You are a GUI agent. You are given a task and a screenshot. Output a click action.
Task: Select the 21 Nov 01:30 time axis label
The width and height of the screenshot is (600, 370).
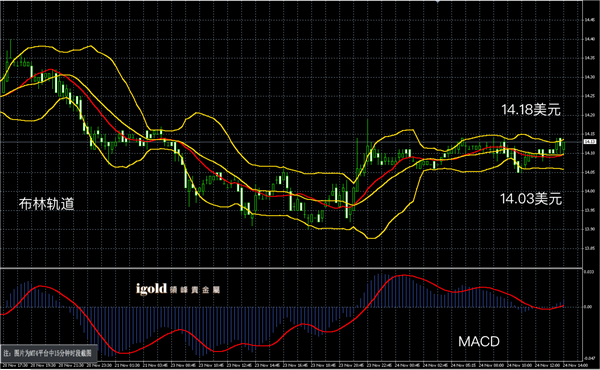[129, 365]
